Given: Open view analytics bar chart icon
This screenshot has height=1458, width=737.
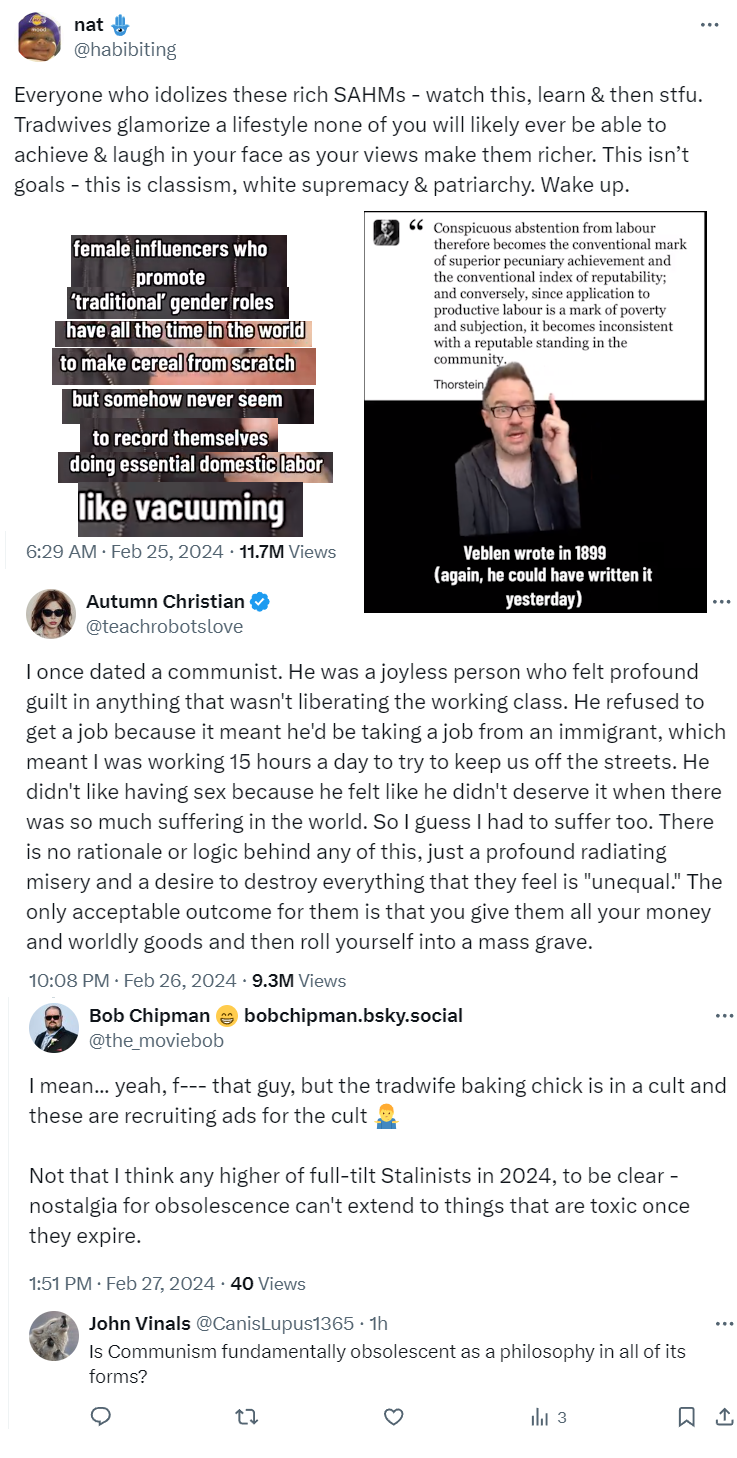Looking at the screenshot, I should pyautogui.click(x=540, y=1416).
